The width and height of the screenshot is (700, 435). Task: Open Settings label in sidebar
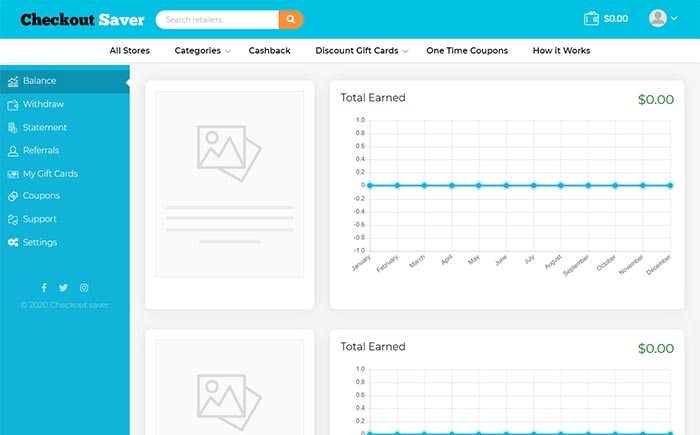[40, 242]
